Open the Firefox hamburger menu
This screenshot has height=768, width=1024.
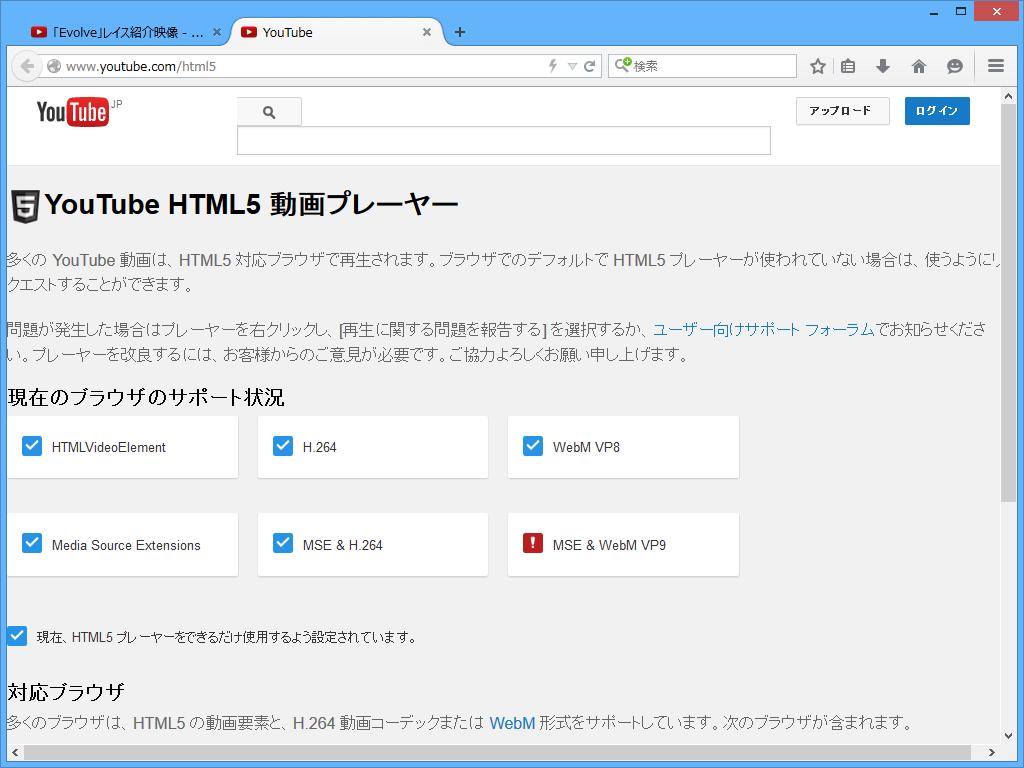pos(996,66)
